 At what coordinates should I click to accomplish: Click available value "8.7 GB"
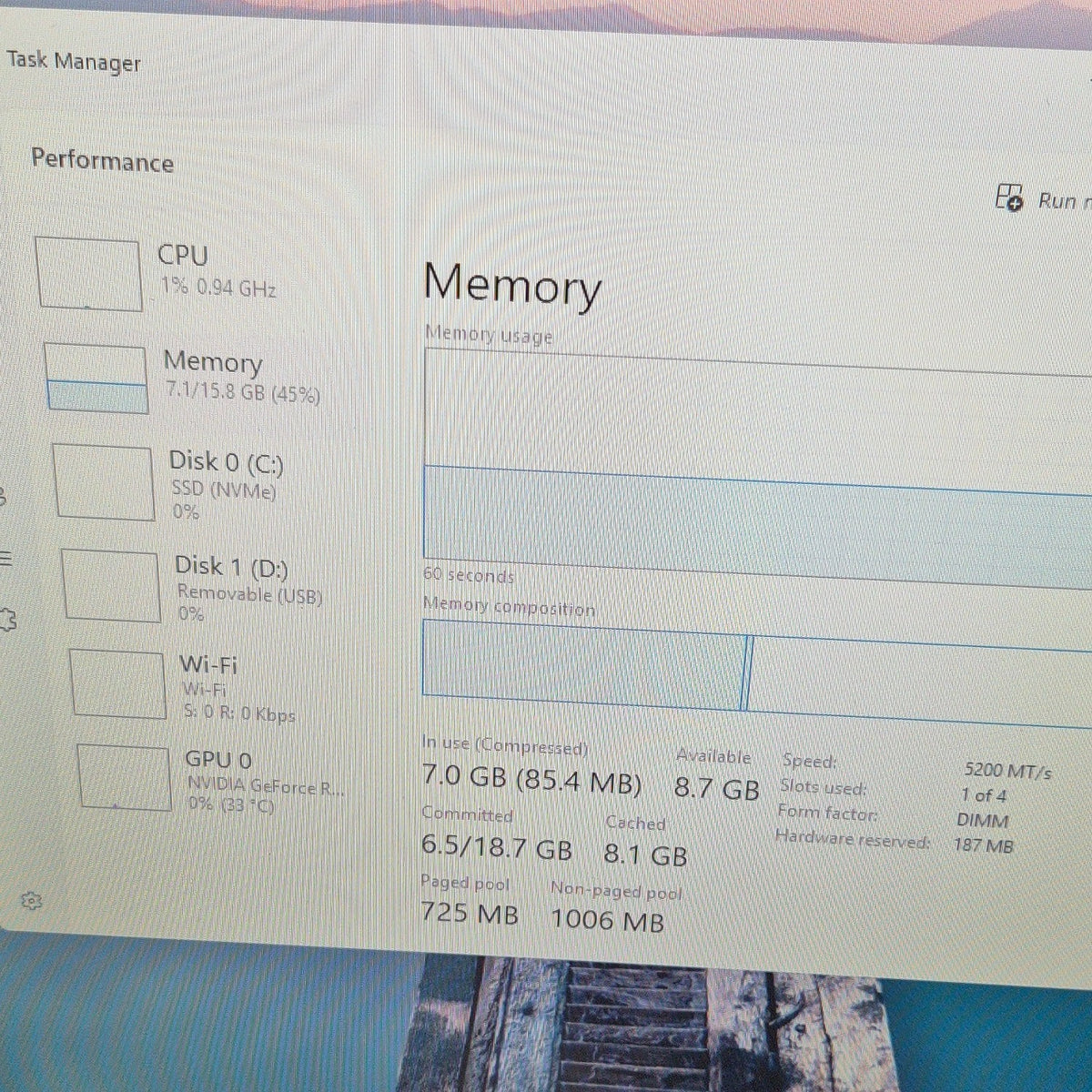[x=717, y=787]
